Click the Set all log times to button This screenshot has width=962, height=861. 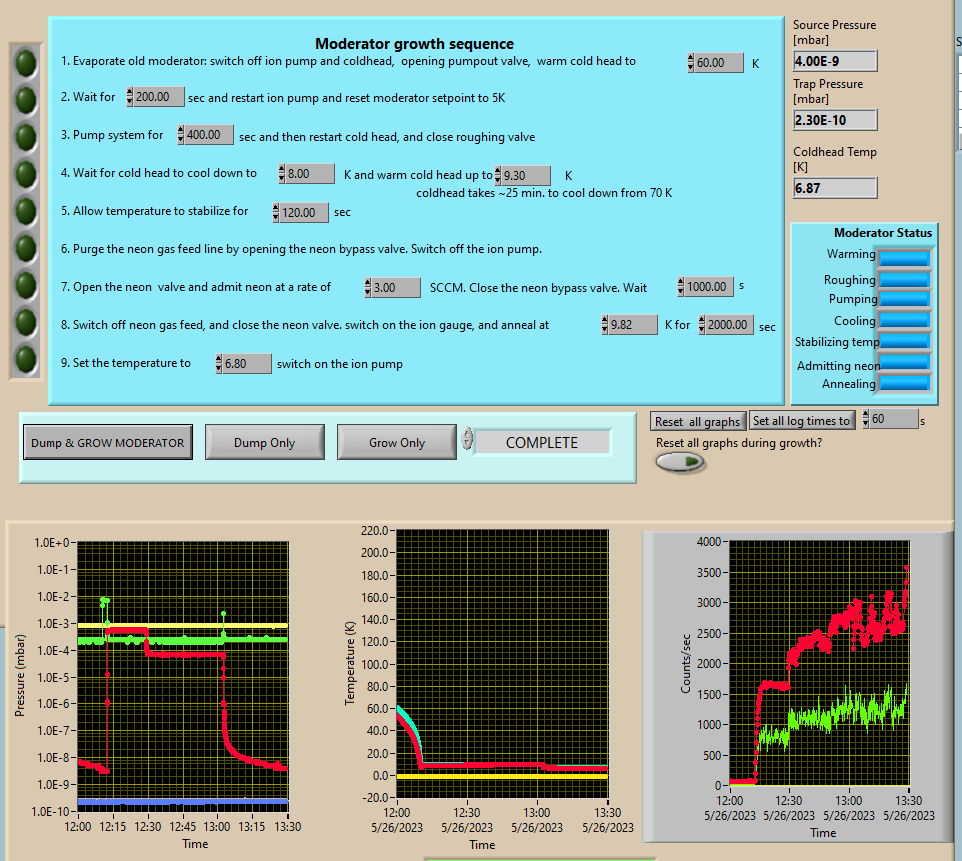[x=803, y=421]
